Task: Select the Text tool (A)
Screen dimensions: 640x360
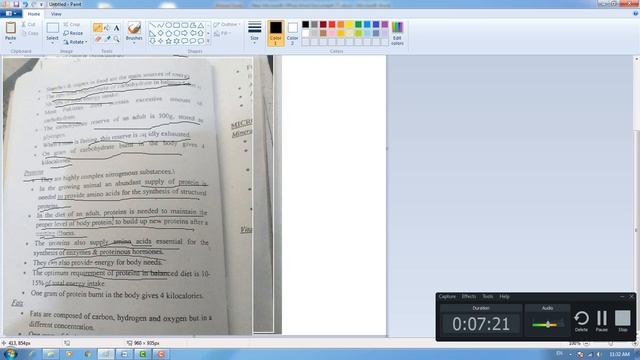Action: [116, 28]
